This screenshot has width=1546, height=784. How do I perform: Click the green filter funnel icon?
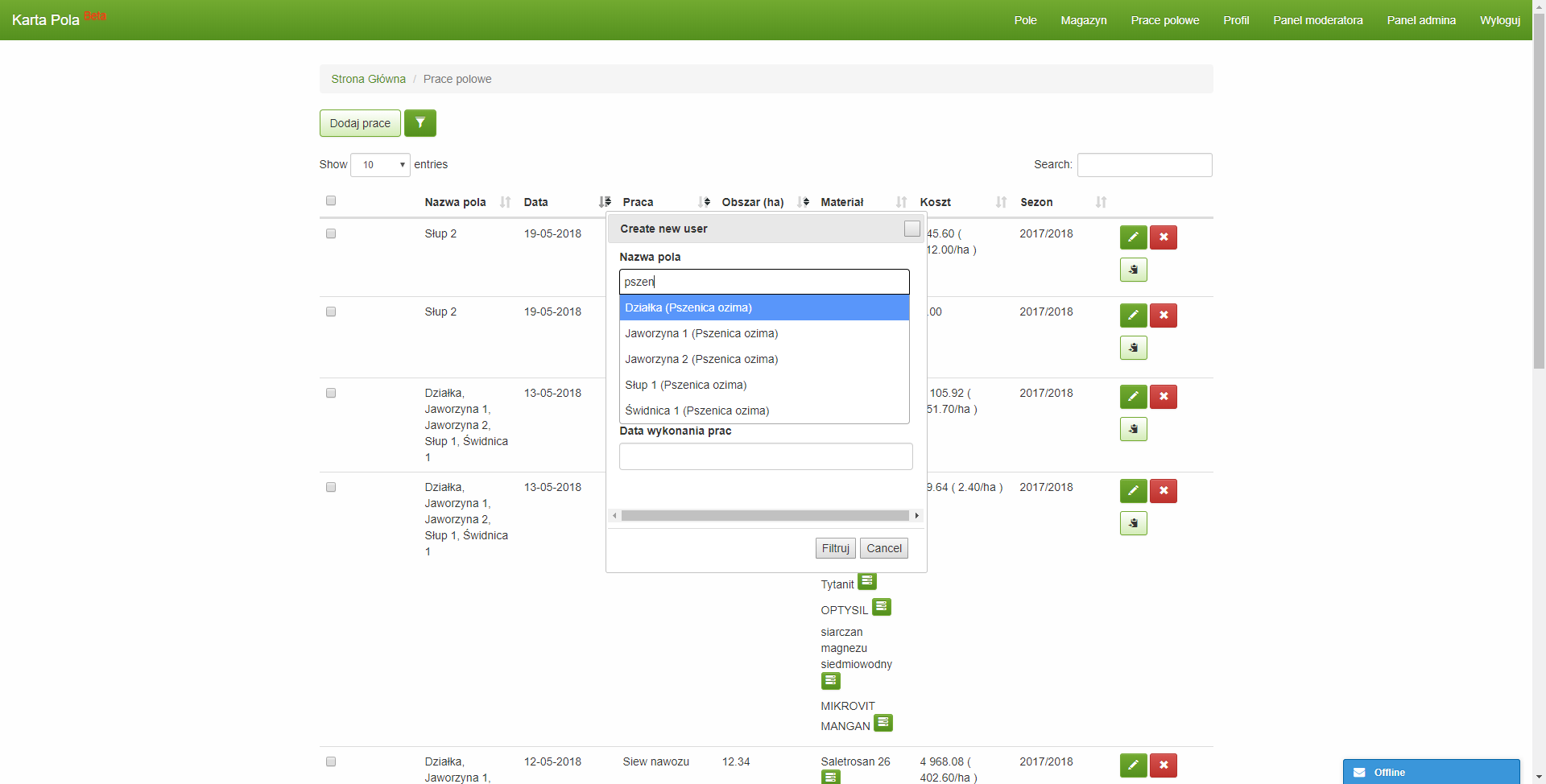[420, 123]
